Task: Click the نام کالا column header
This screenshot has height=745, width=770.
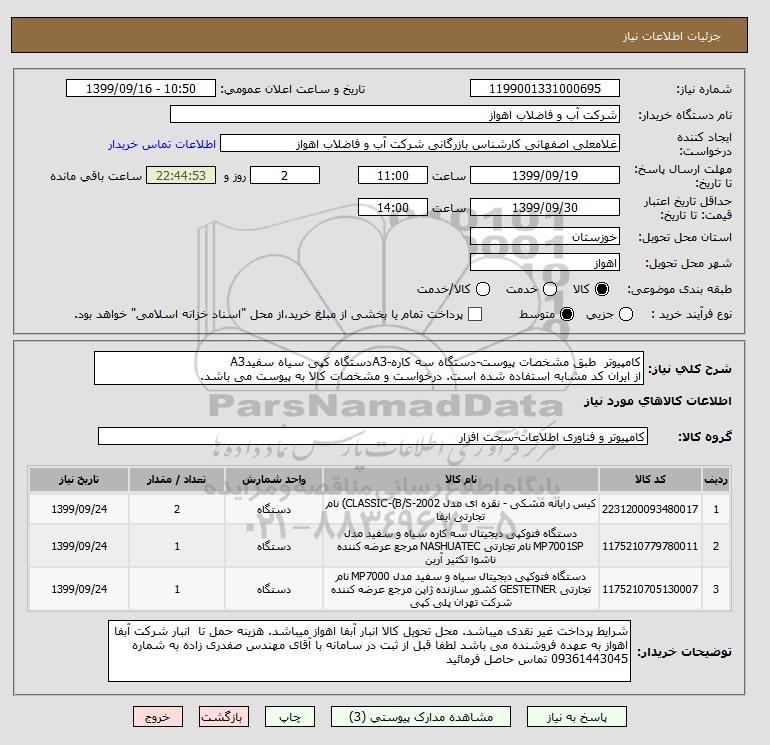Action: point(461,479)
